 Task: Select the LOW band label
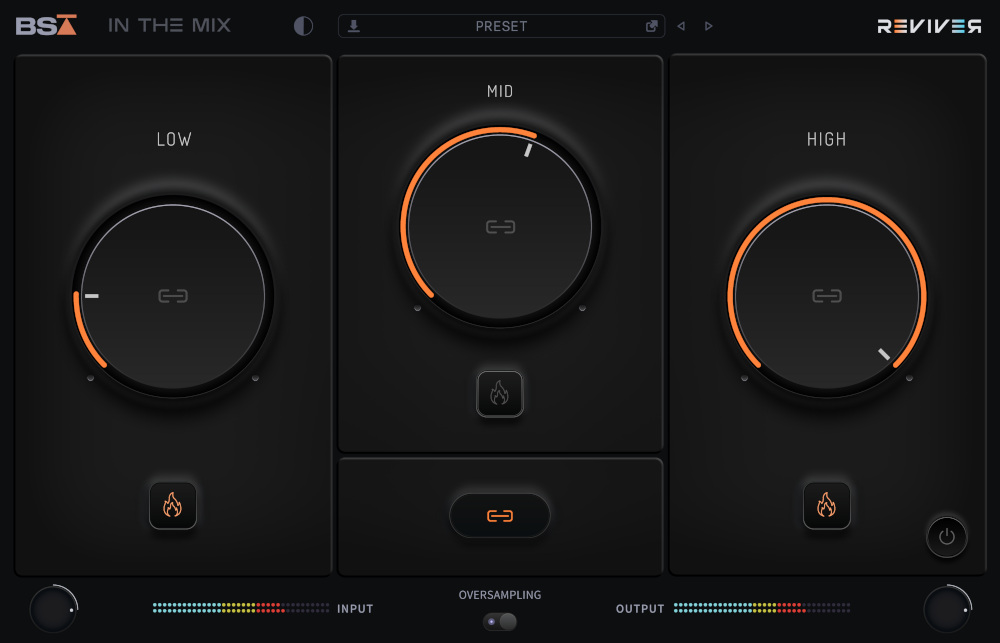point(173,139)
